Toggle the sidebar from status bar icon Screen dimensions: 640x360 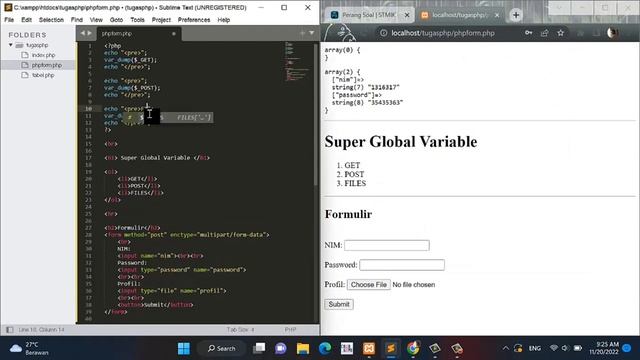click(10, 329)
